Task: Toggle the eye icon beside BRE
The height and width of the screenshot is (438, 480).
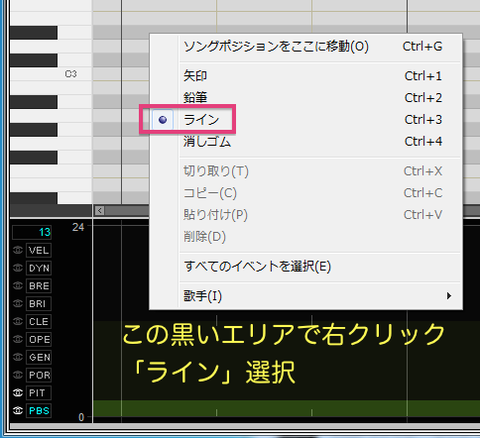Action: tap(18, 286)
